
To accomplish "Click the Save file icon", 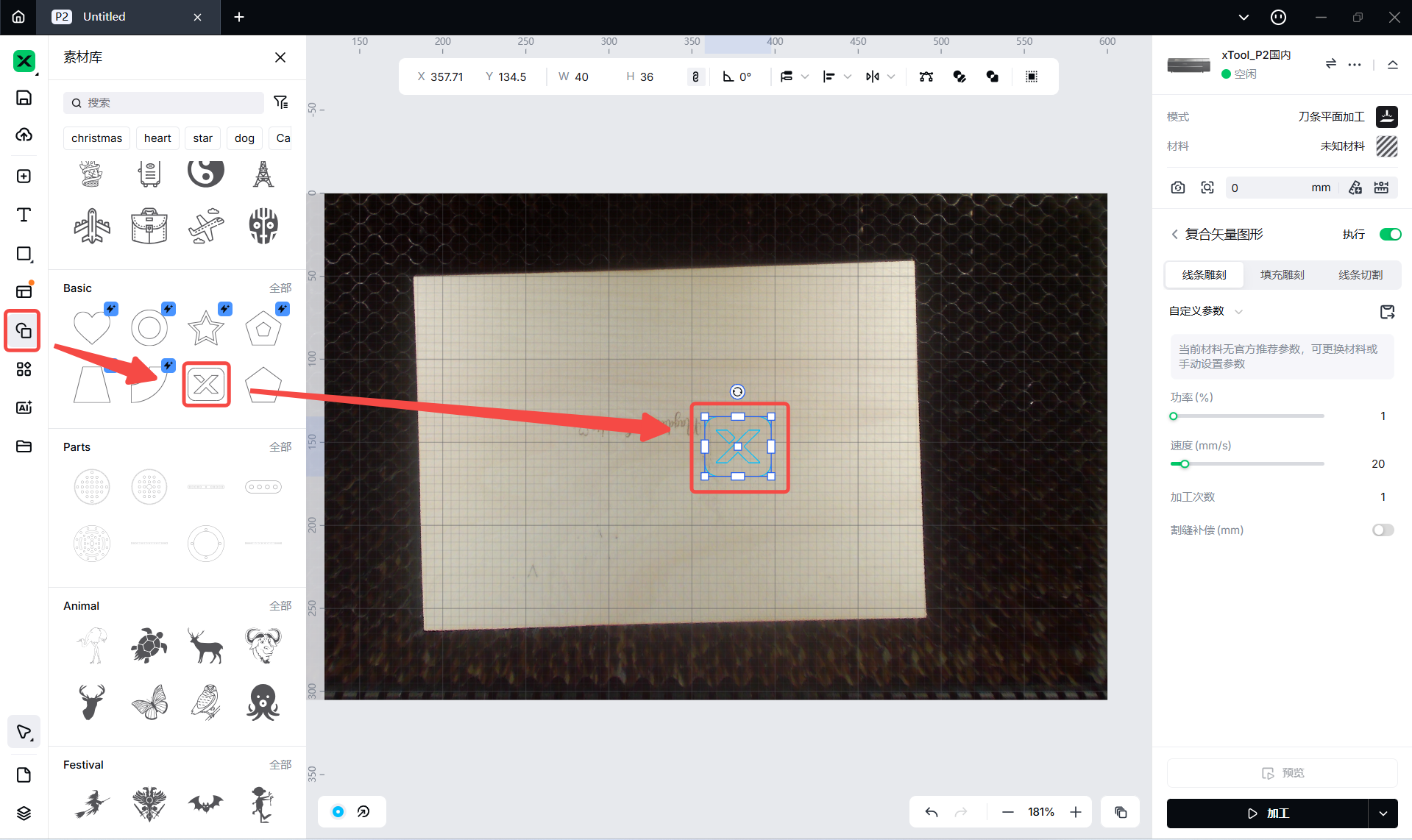I will click(24, 98).
